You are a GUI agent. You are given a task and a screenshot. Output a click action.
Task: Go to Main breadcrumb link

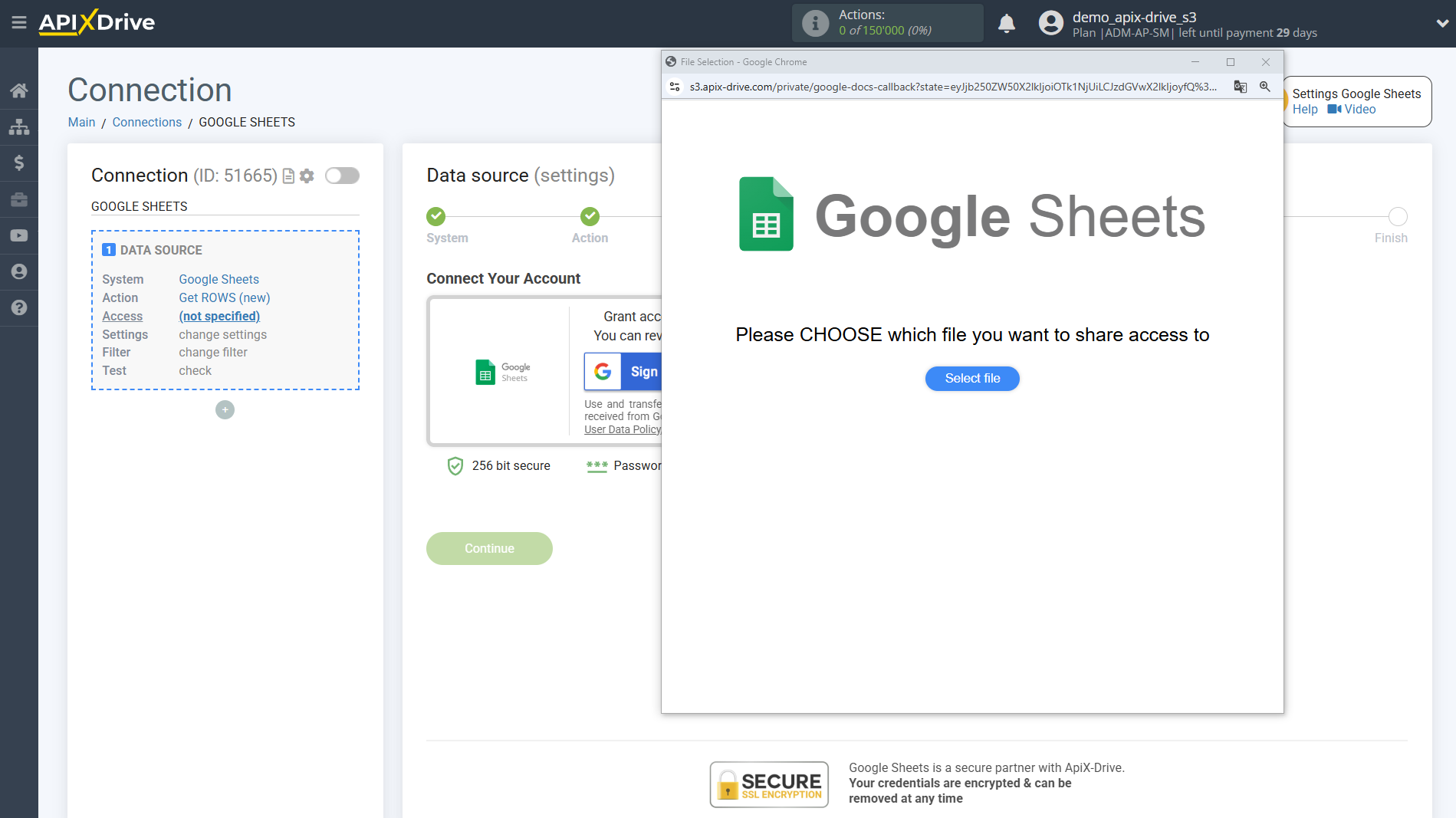click(81, 122)
